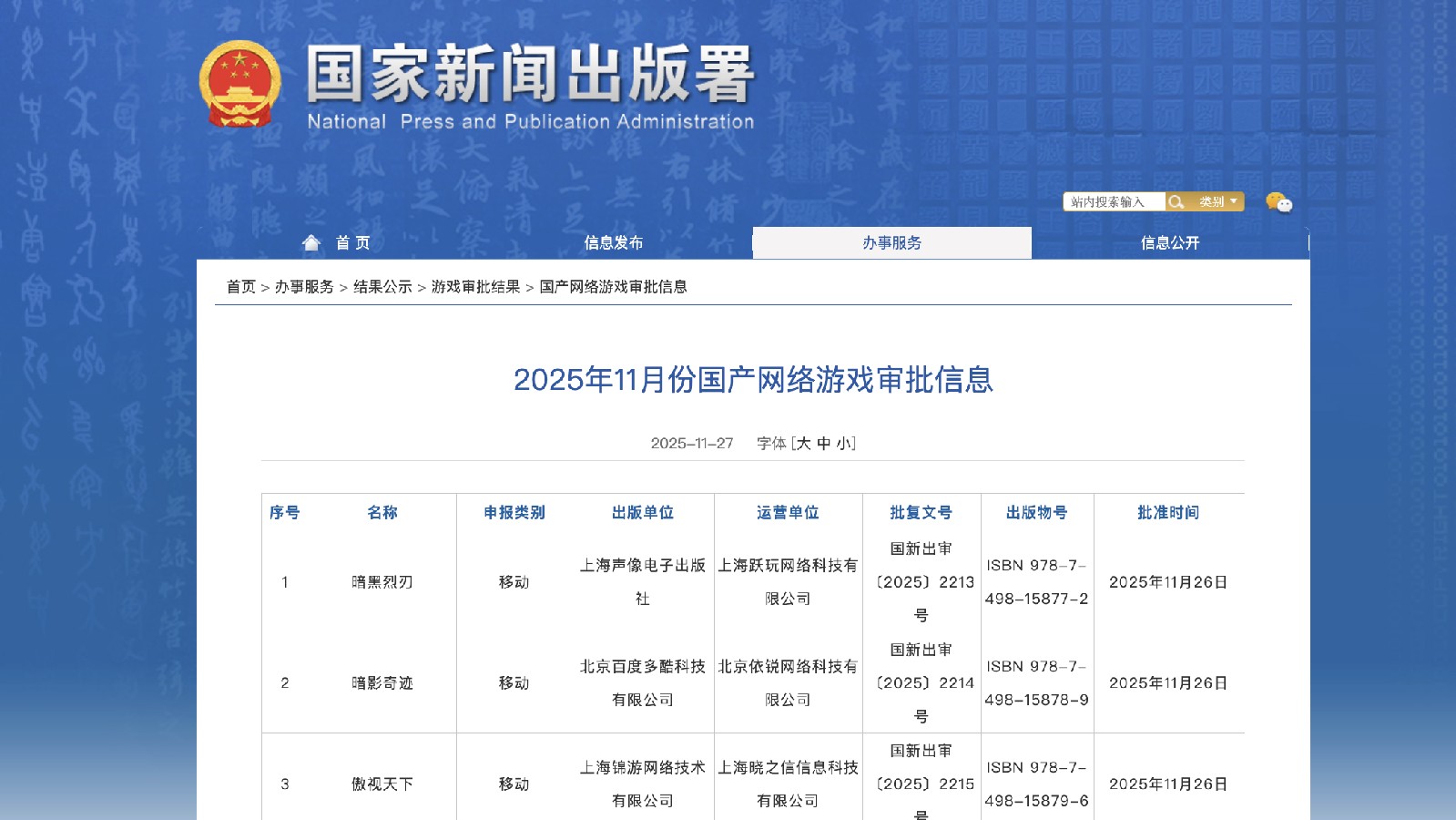Click 国产网络游戏审批信息 breadcrumb

(613, 286)
